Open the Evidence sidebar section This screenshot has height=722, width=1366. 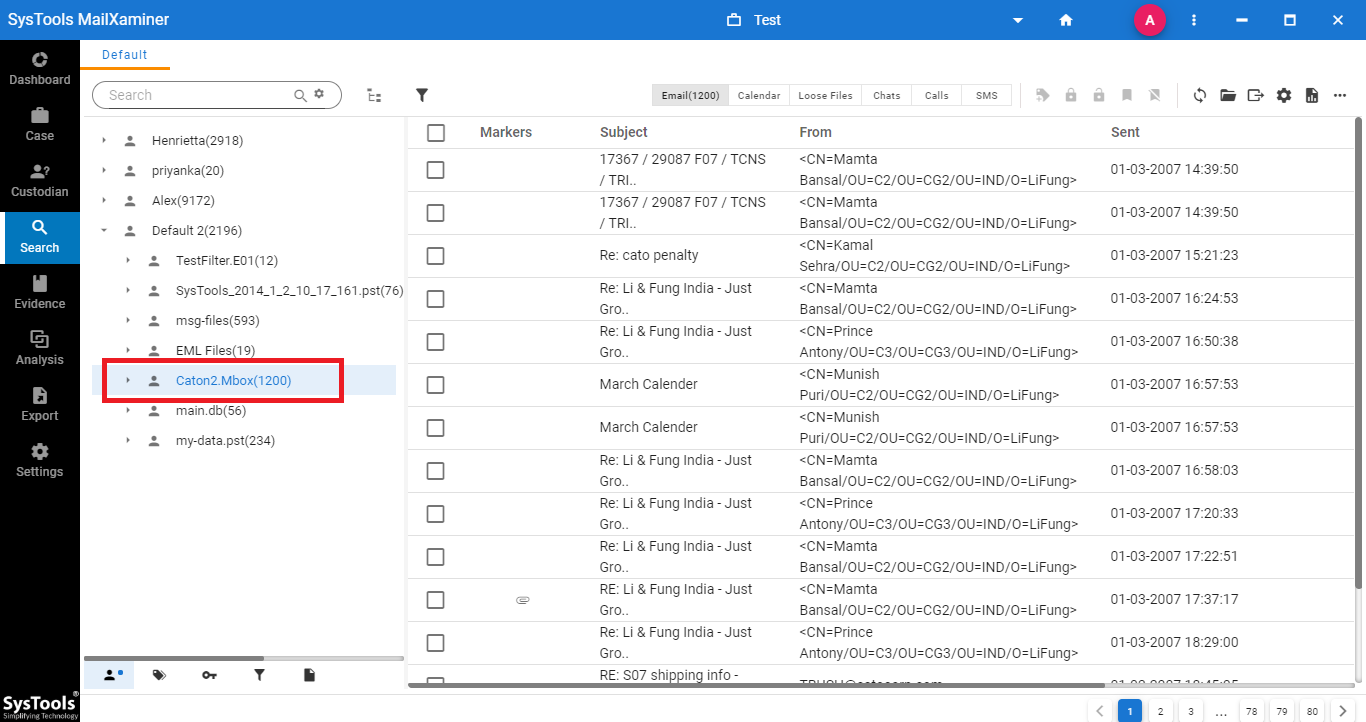[x=40, y=292]
